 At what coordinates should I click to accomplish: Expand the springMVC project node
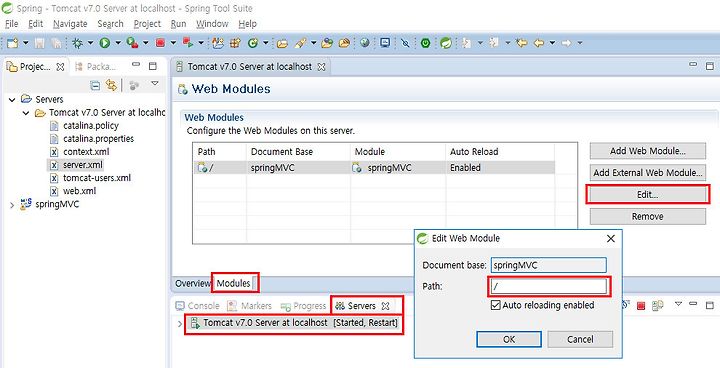tap(12, 205)
